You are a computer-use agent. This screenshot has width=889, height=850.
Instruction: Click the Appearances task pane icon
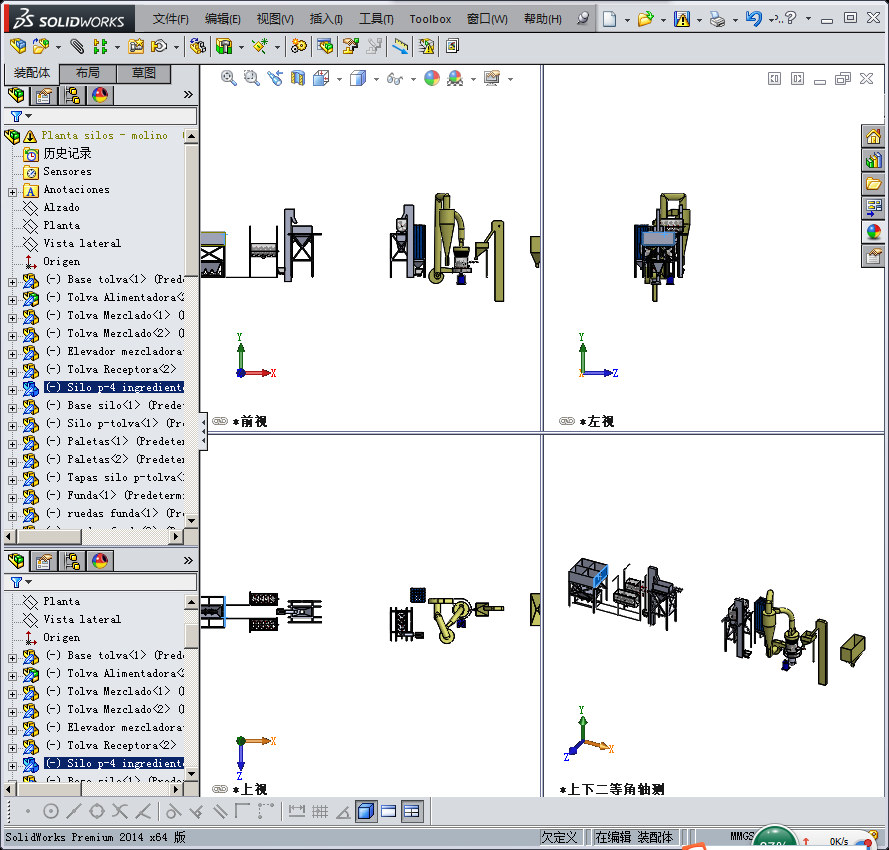[873, 231]
